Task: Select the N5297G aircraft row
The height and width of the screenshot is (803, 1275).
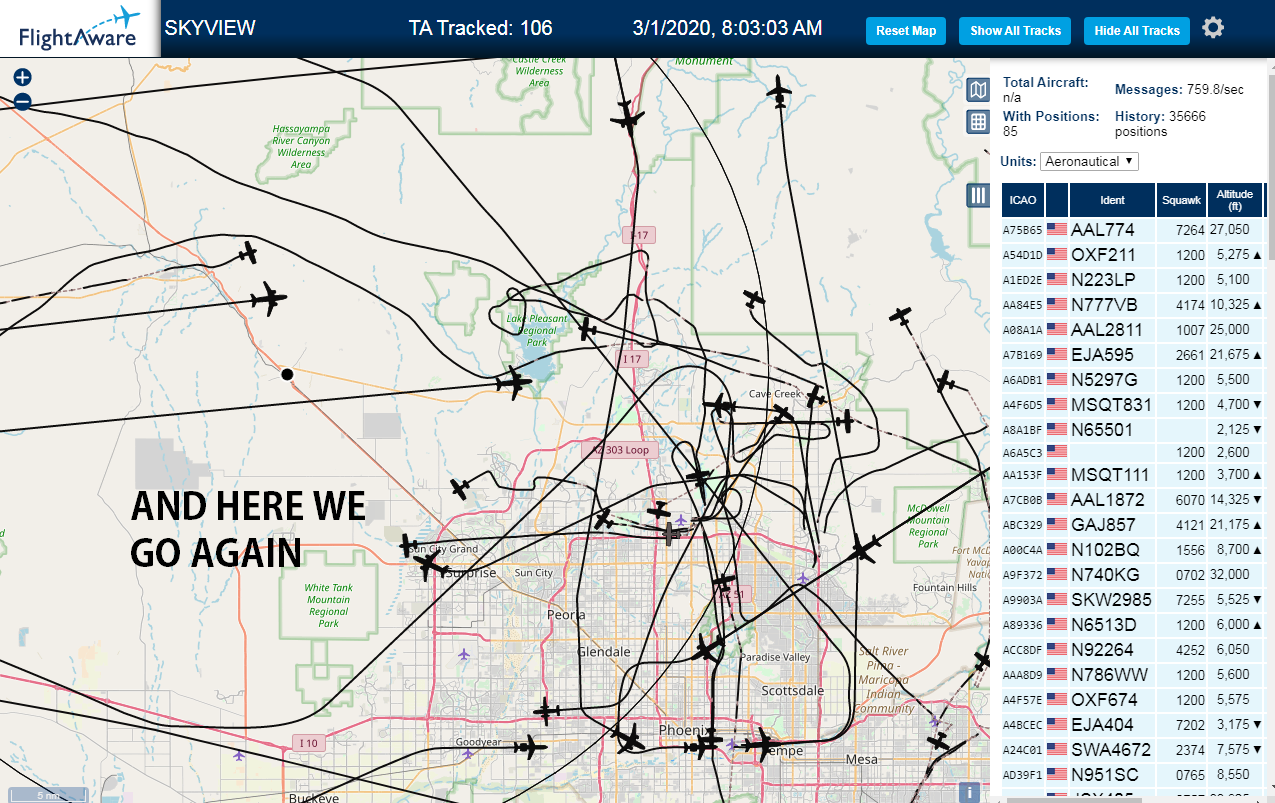Action: pos(1132,380)
